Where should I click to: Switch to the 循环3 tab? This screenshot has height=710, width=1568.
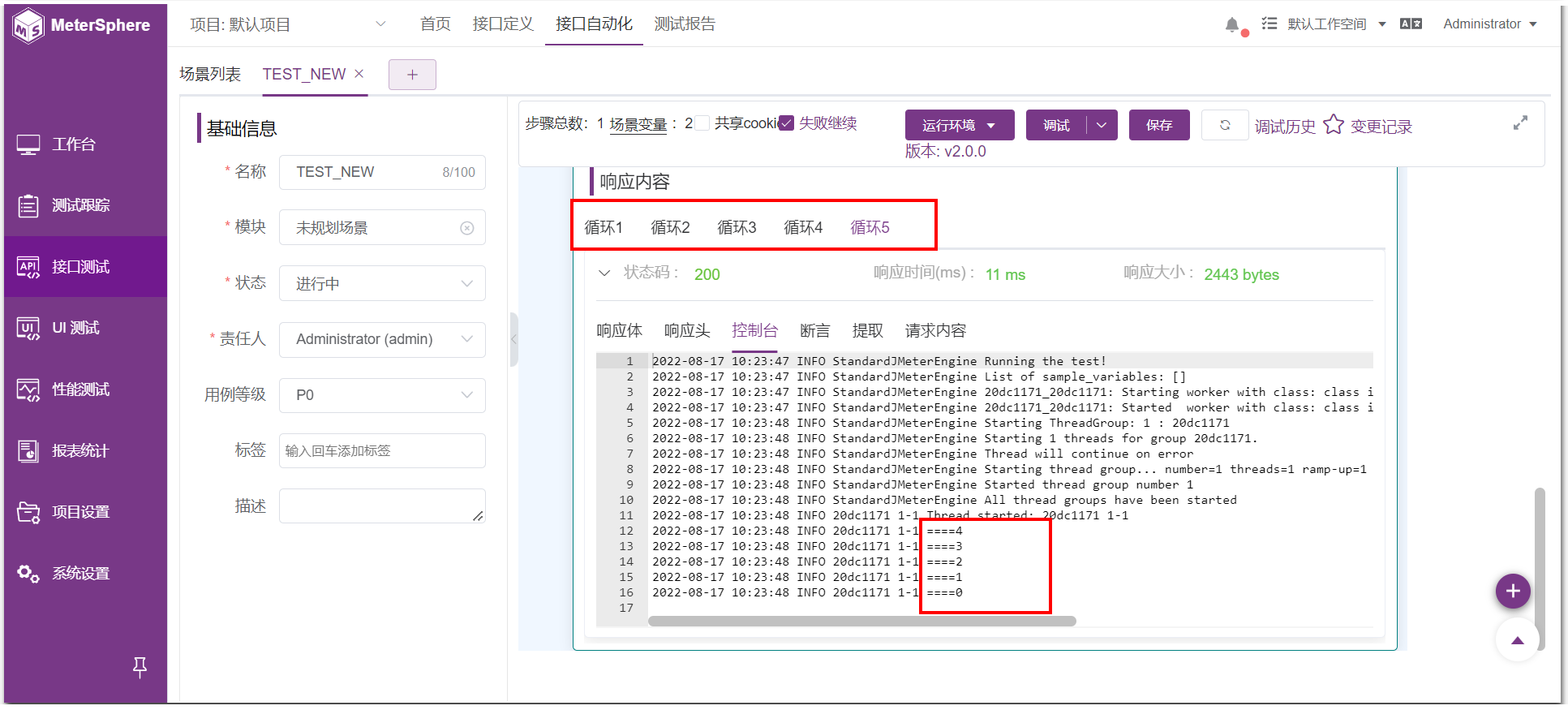[737, 227]
